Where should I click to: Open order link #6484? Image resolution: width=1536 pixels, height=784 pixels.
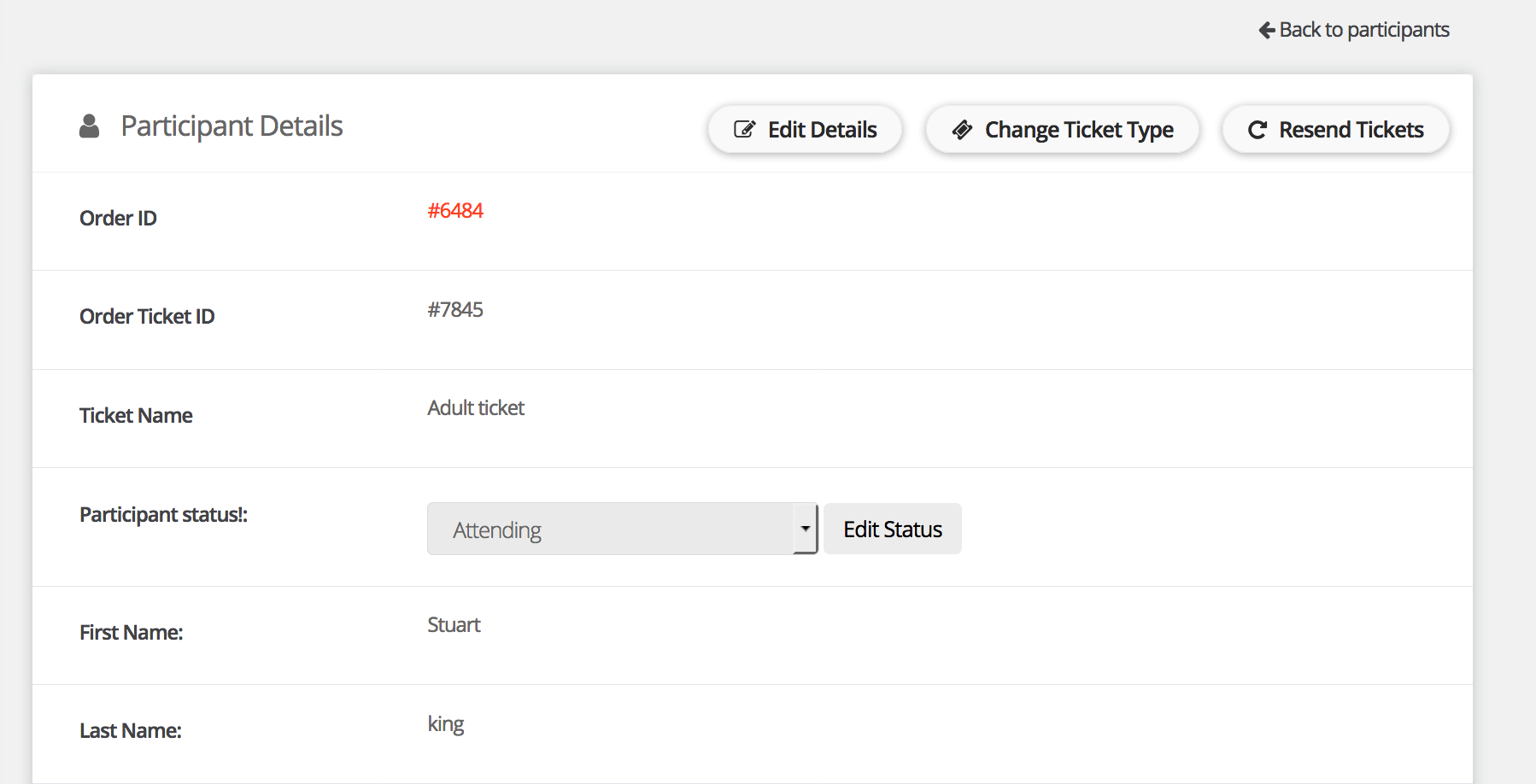coord(455,211)
